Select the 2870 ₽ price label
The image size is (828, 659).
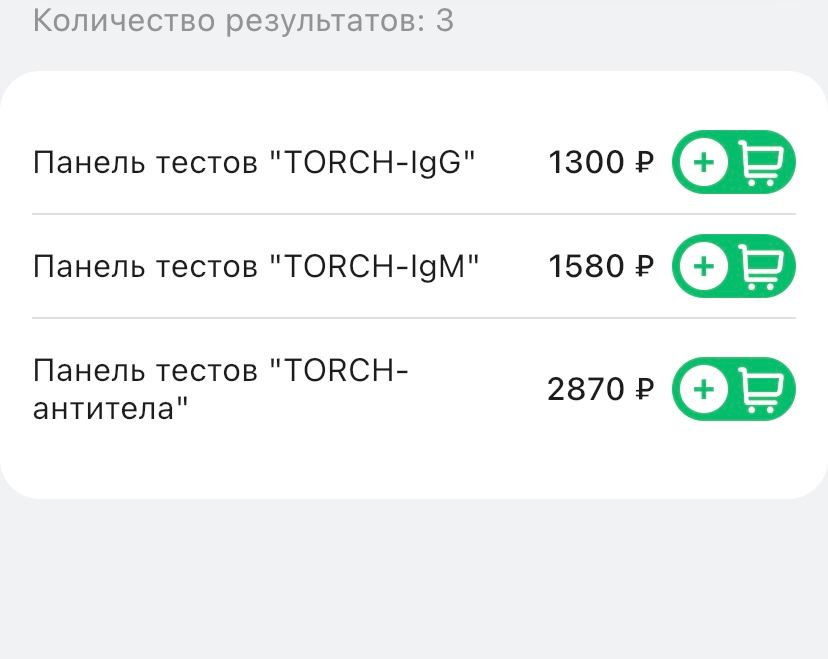click(x=600, y=389)
